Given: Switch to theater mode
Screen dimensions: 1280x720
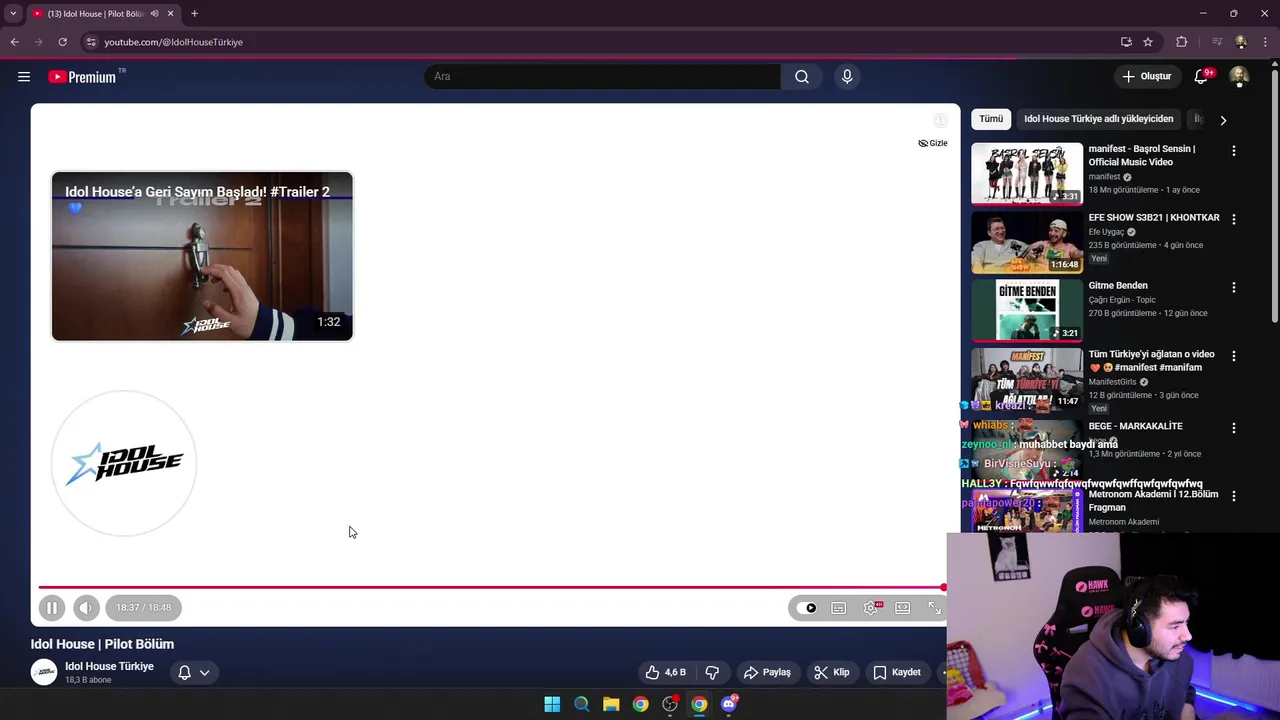Looking at the screenshot, I should (903, 608).
